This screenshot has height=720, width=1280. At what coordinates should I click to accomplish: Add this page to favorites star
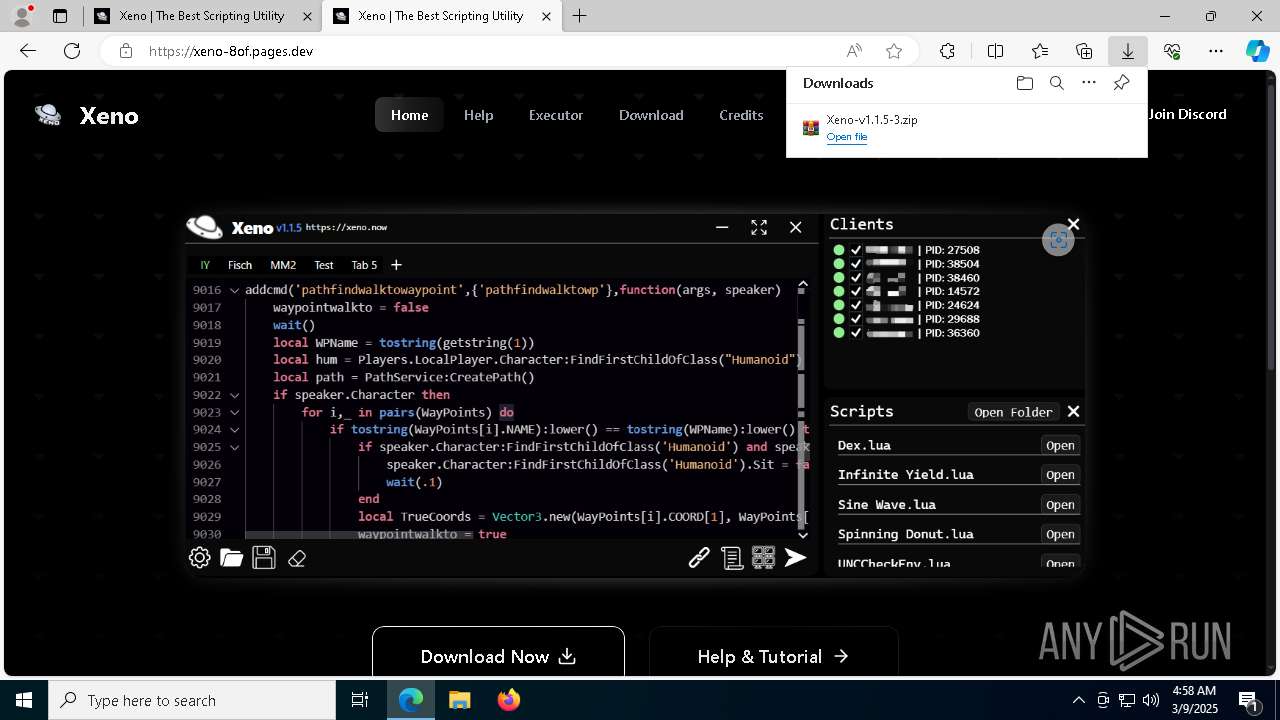[894, 51]
